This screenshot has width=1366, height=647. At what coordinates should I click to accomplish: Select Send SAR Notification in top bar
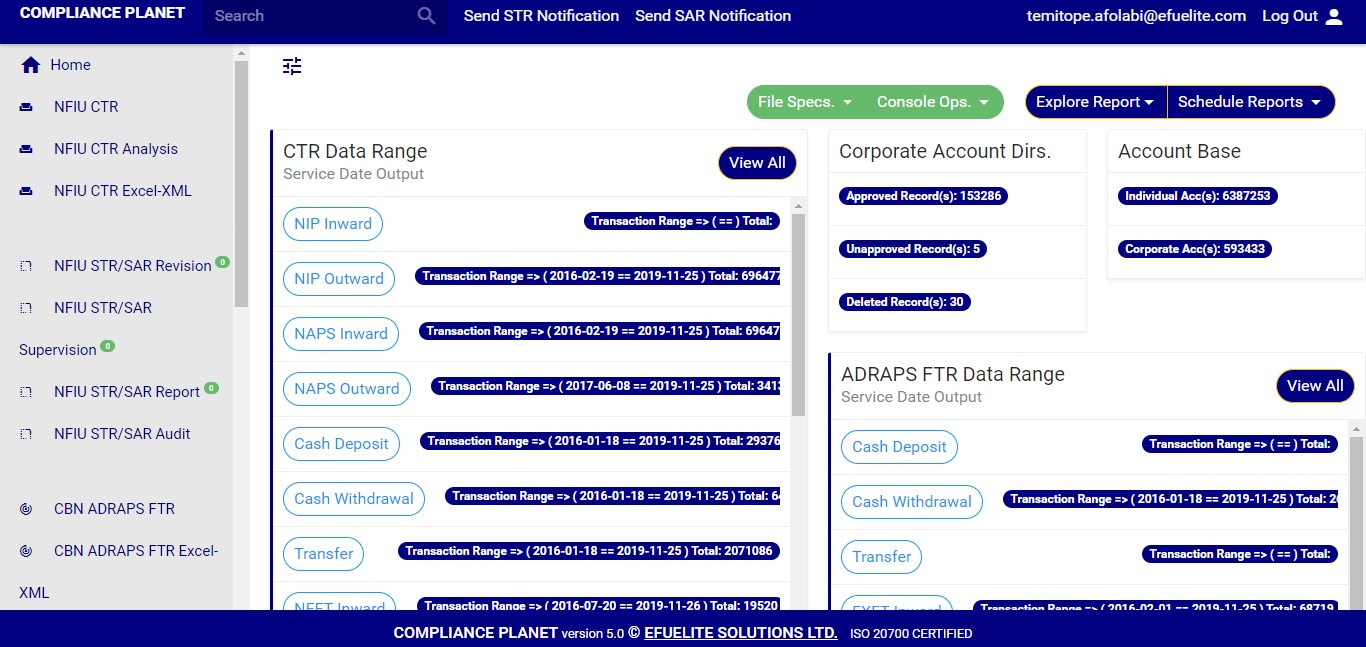tap(713, 16)
